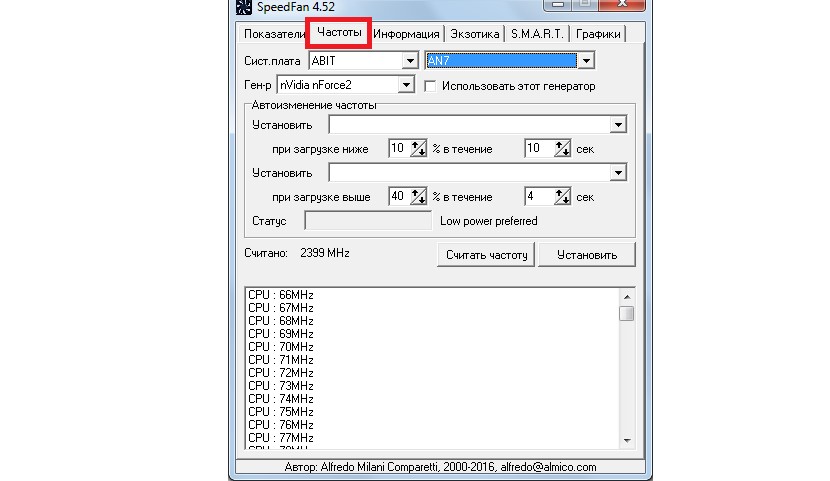Select the Частоты tab
The width and height of the screenshot is (830, 481).
tap(339, 33)
